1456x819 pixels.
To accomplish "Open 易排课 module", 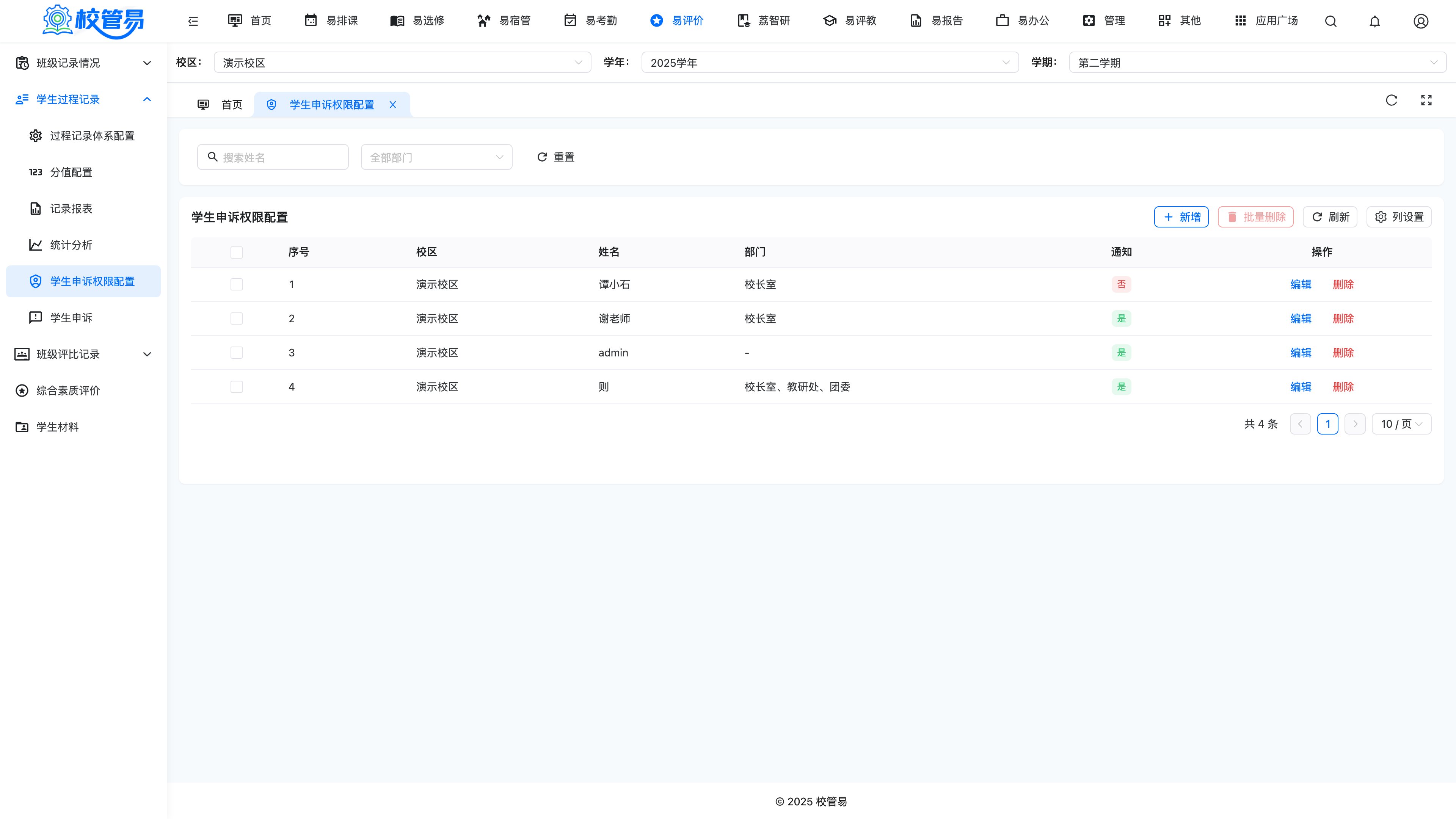I will coord(331,21).
